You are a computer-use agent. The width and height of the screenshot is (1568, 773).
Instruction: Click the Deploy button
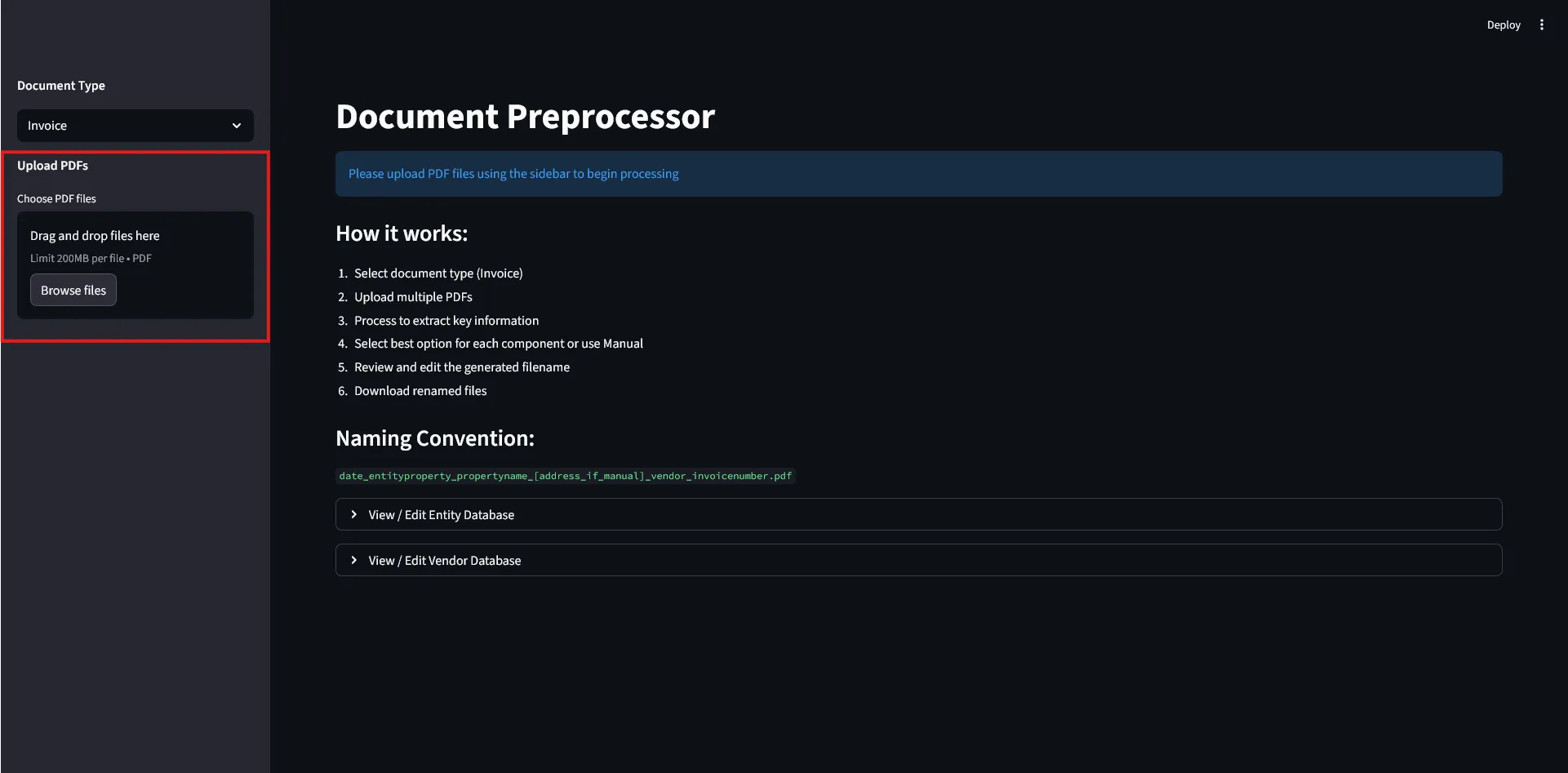click(1504, 24)
